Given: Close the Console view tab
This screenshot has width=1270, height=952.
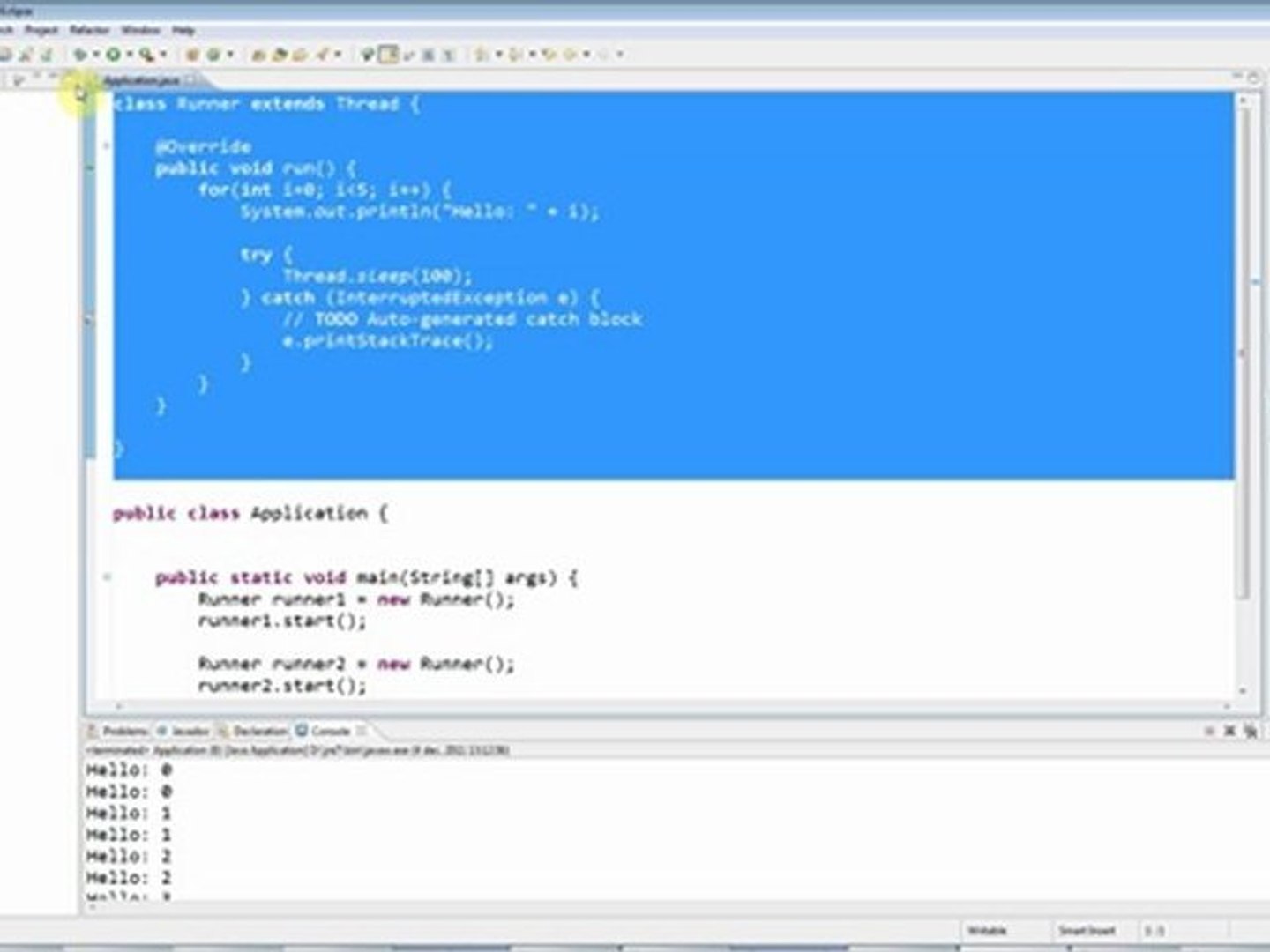Looking at the screenshot, I should [361, 731].
